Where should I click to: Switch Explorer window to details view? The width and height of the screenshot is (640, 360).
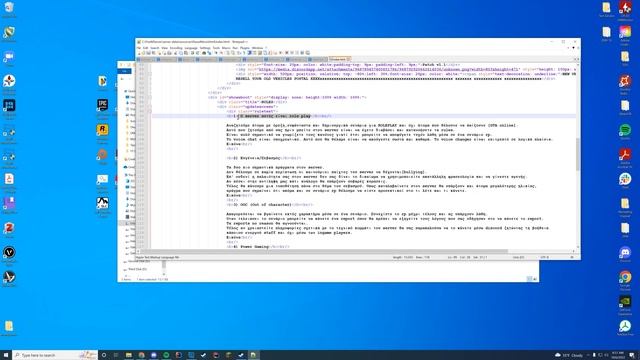[x=529, y=279]
